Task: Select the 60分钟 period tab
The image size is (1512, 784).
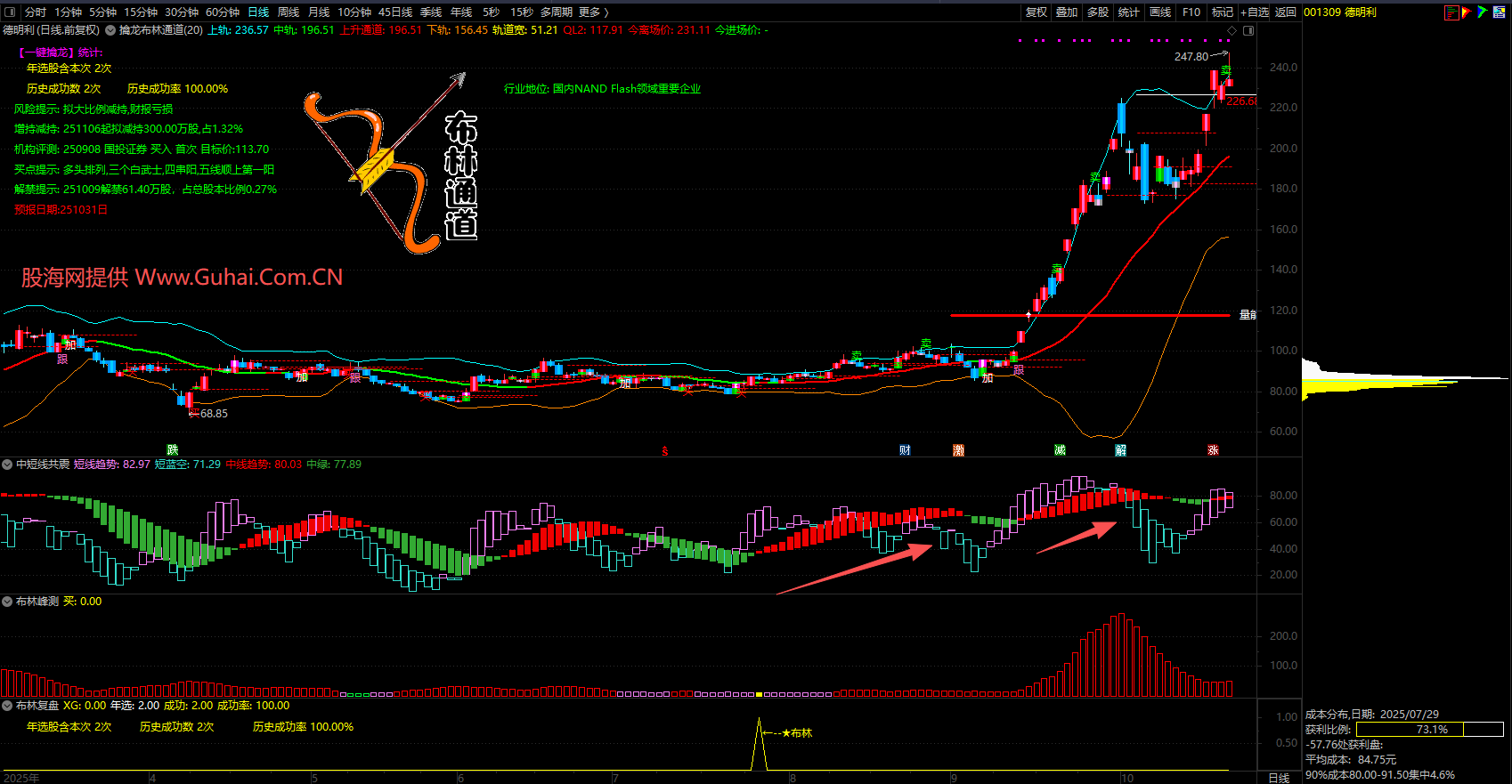Action: 223,12
